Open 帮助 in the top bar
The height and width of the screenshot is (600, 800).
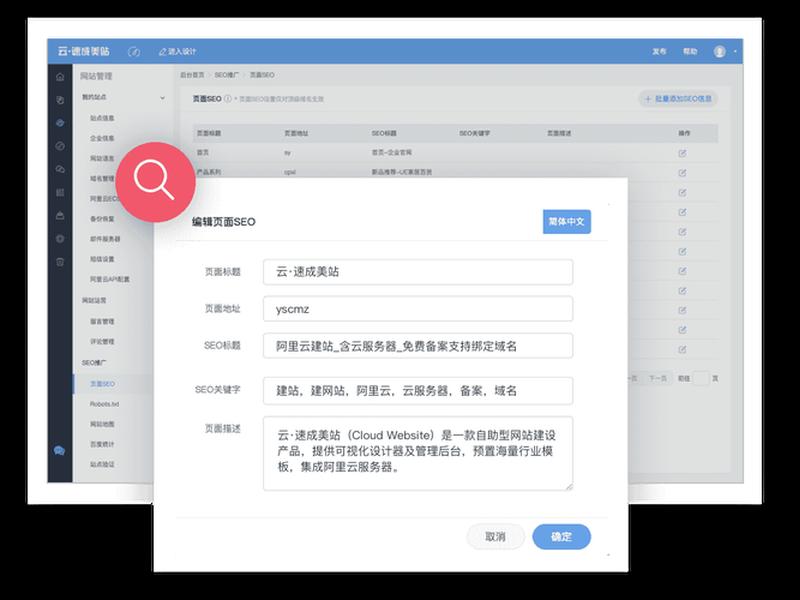690,52
